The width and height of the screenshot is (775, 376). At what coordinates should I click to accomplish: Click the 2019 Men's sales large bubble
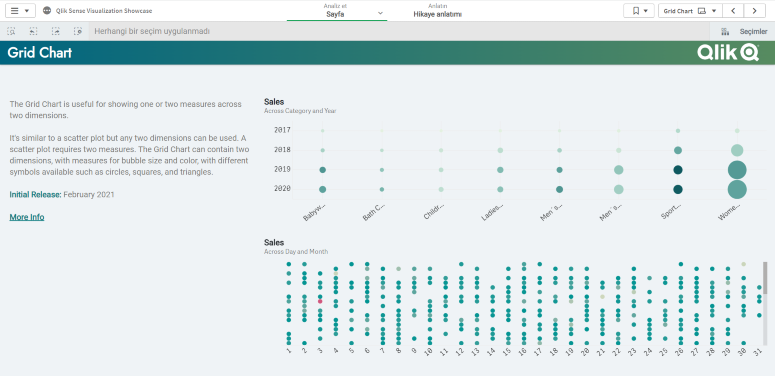point(618,170)
